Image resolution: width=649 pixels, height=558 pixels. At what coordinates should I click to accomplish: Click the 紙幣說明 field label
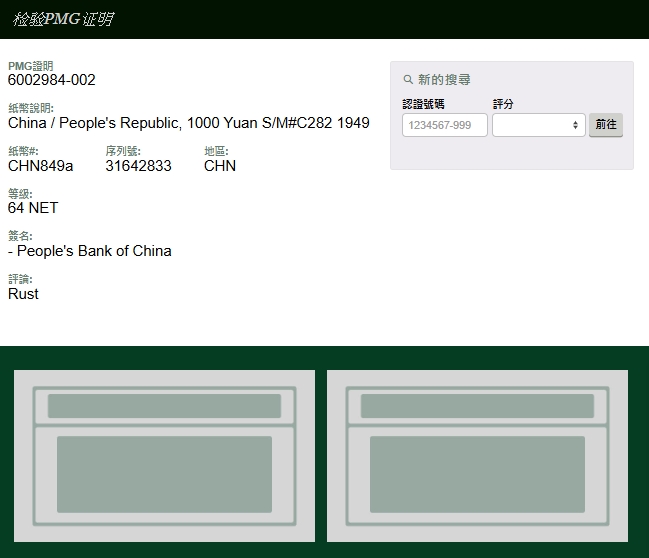coord(30,108)
